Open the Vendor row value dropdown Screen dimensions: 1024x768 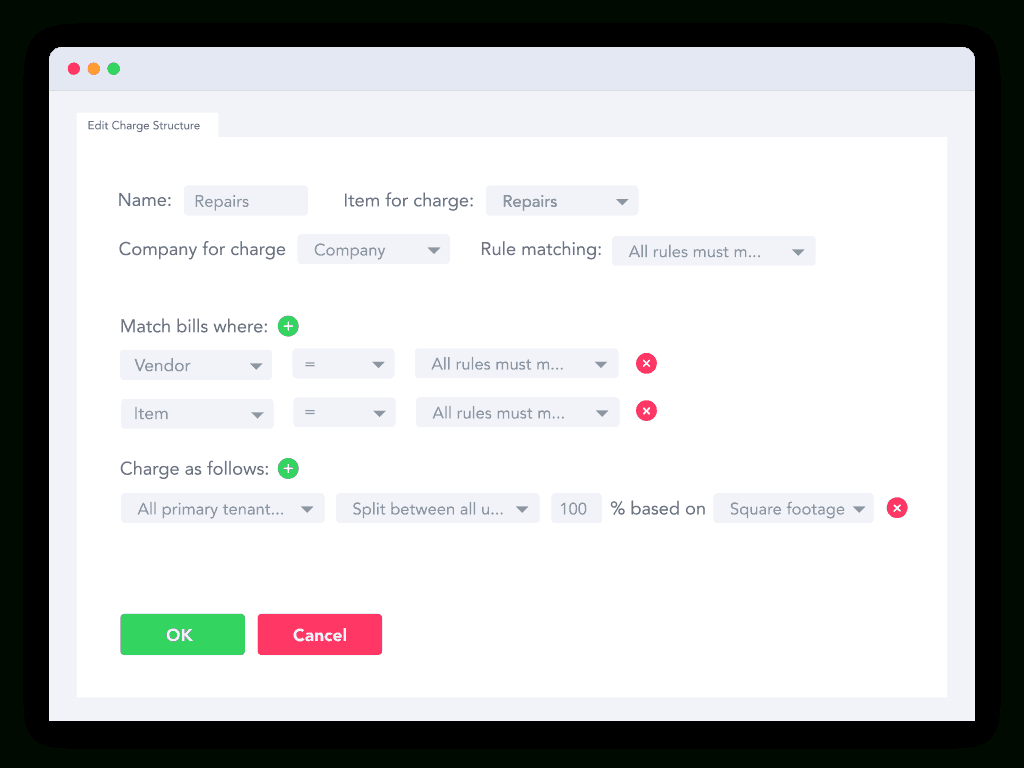click(x=517, y=364)
